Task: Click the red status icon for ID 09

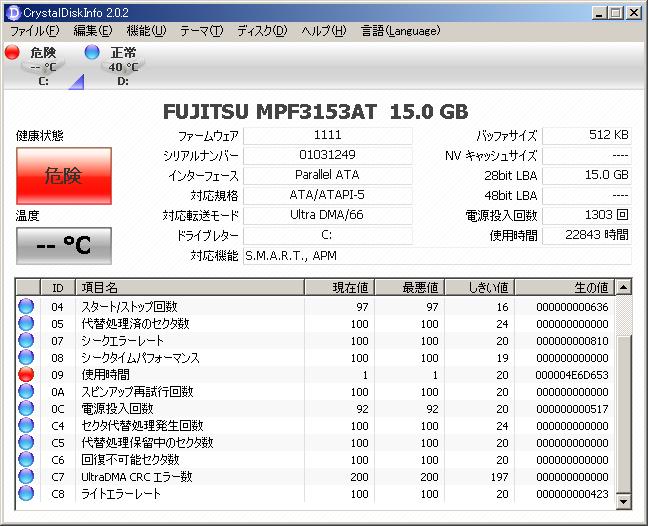Action: [26, 374]
